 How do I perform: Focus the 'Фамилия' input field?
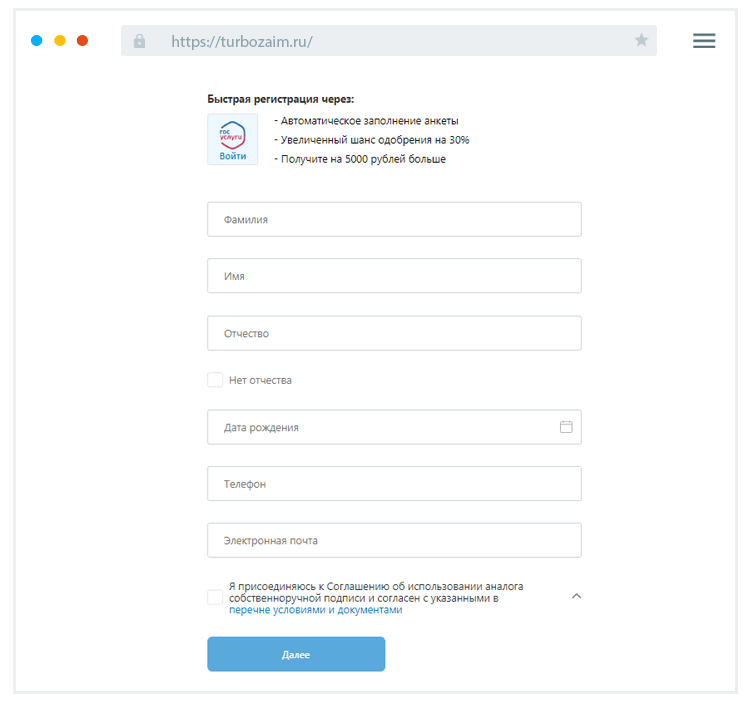click(x=394, y=220)
